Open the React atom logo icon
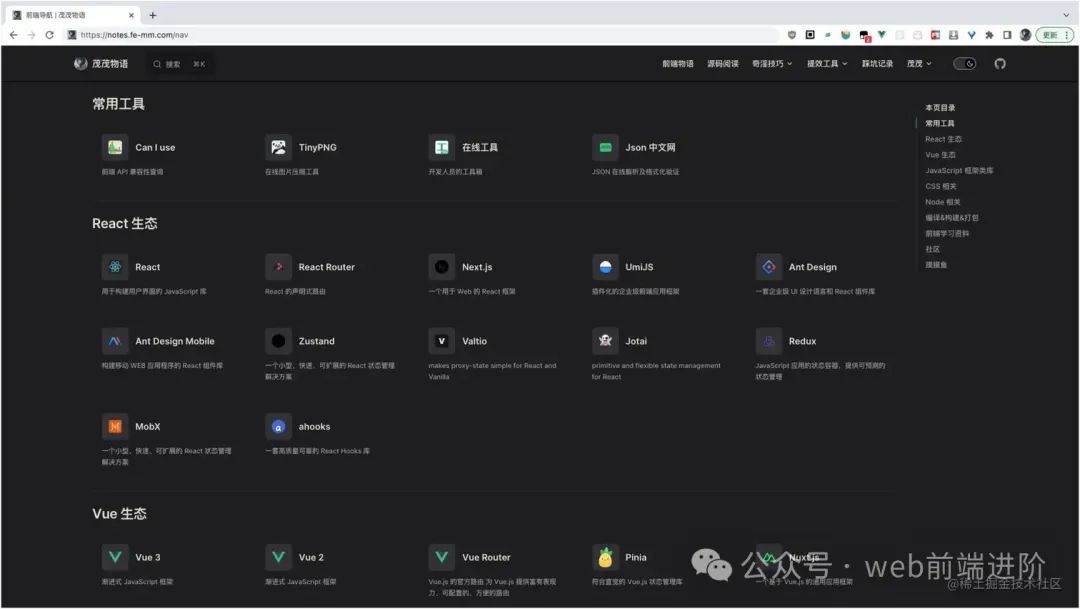This screenshot has height=609, width=1080. click(x=115, y=267)
